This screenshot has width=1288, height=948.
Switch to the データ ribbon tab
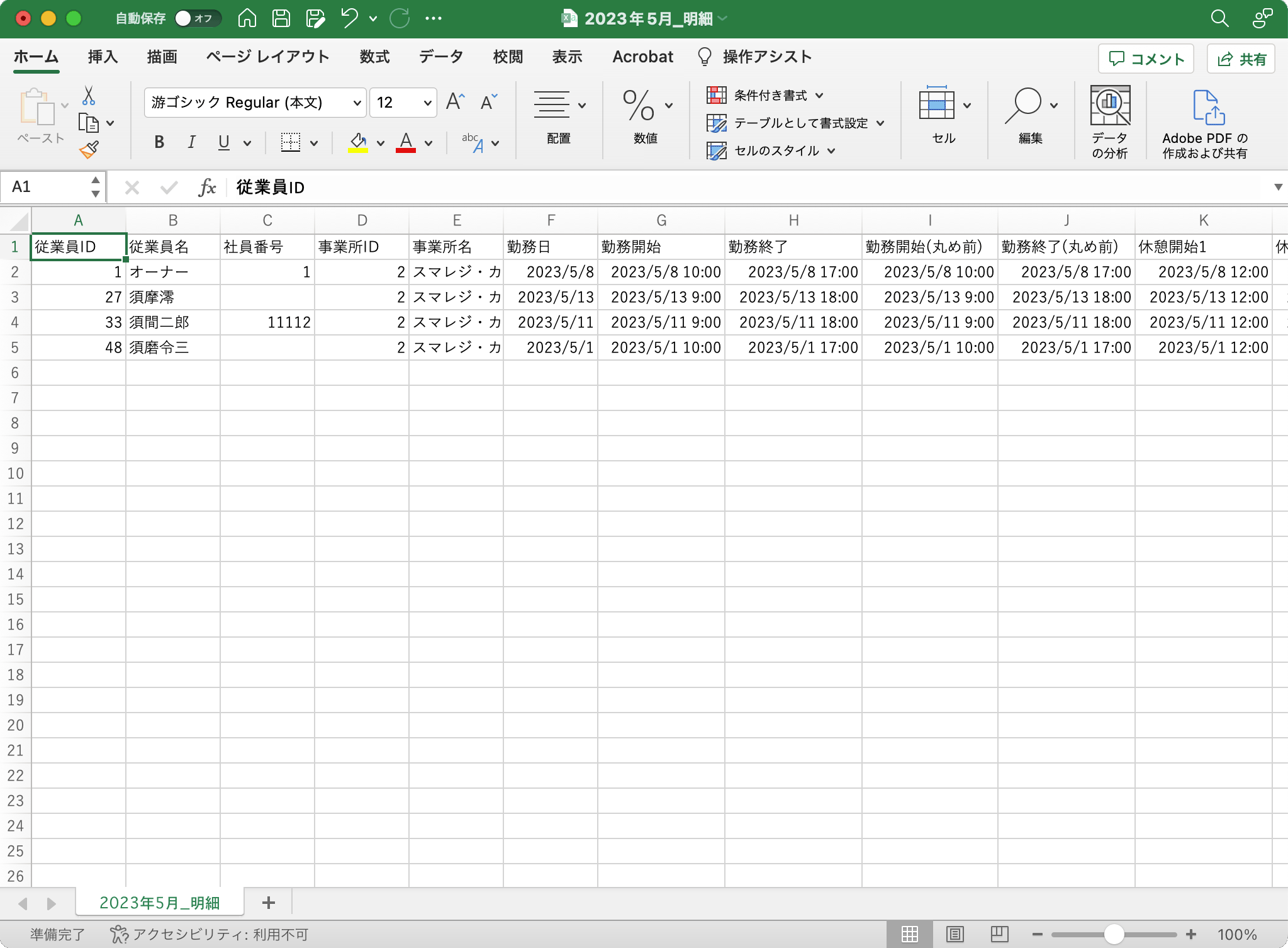tap(440, 57)
